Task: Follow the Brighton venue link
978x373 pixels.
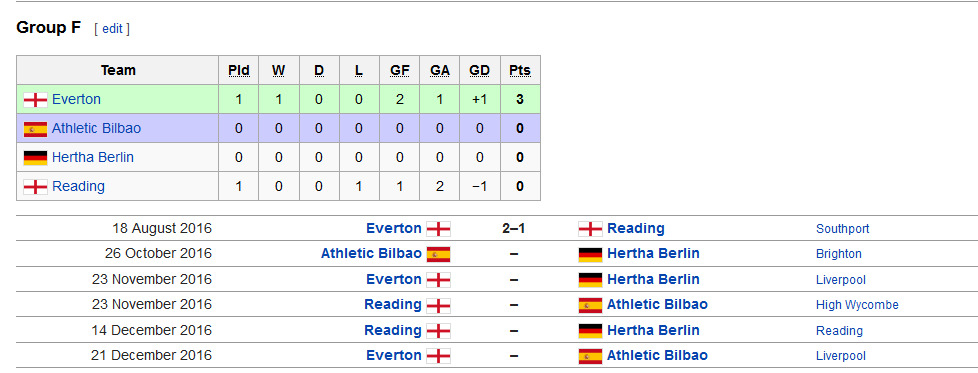Action: coord(838,254)
